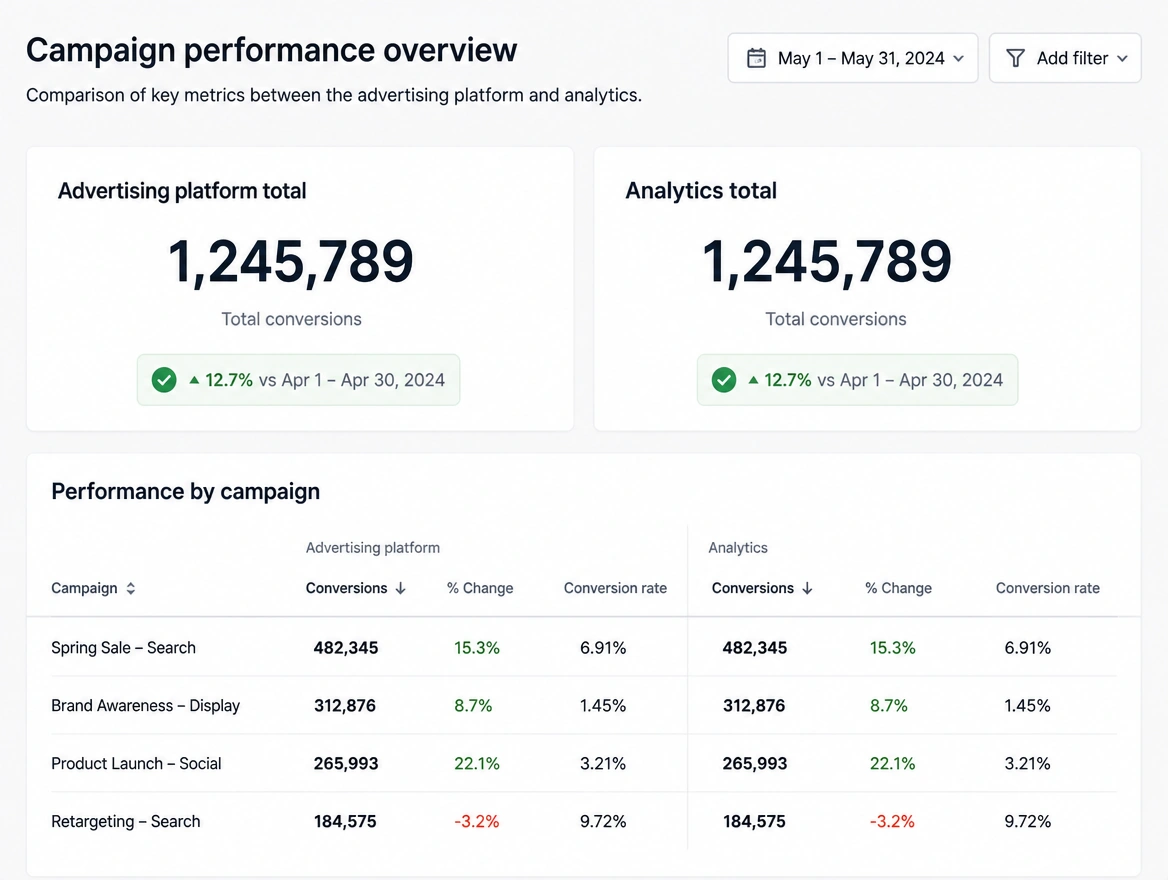Image resolution: width=1168 pixels, height=880 pixels.
Task: Click 6.91% in Advertising platform Conversion rate column
Action: click(603, 648)
